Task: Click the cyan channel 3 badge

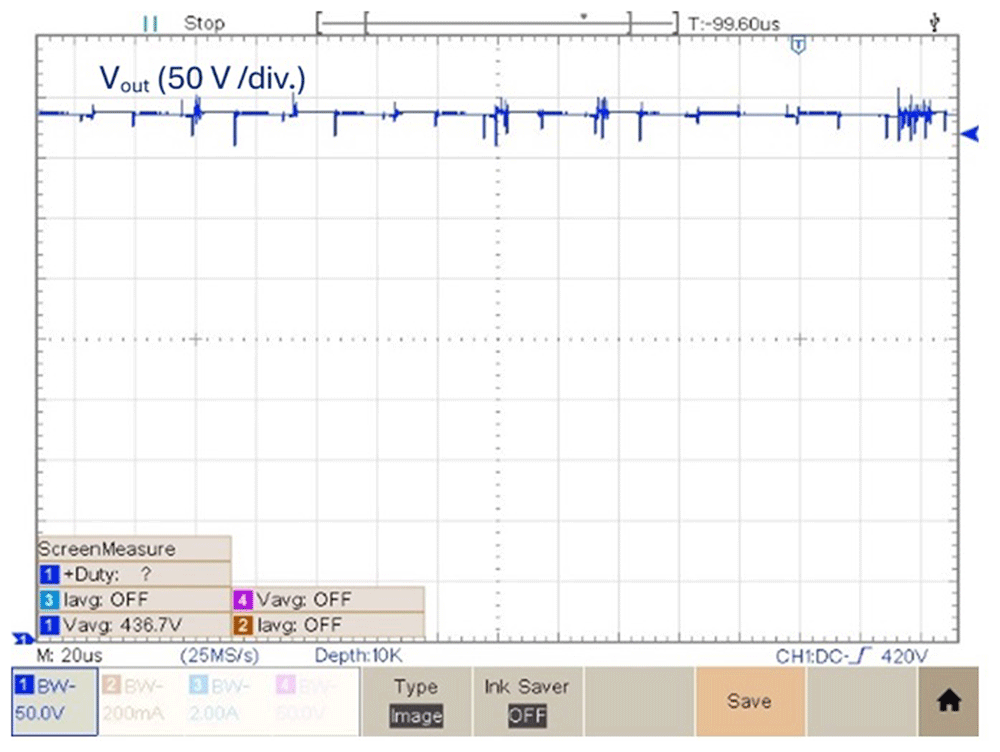Action: 49,600
